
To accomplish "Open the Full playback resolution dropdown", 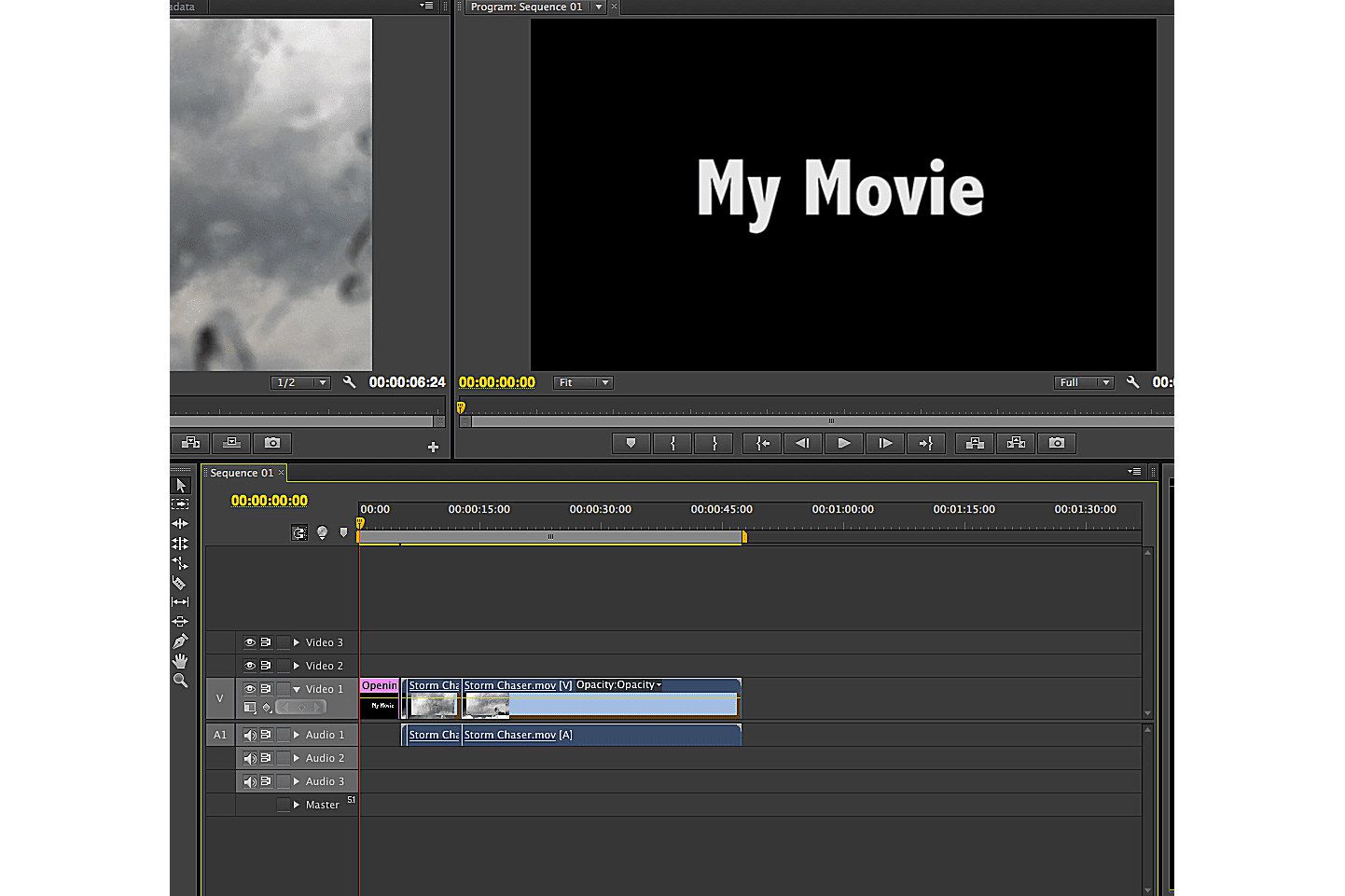I will pyautogui.click(x=1084, y=382).
